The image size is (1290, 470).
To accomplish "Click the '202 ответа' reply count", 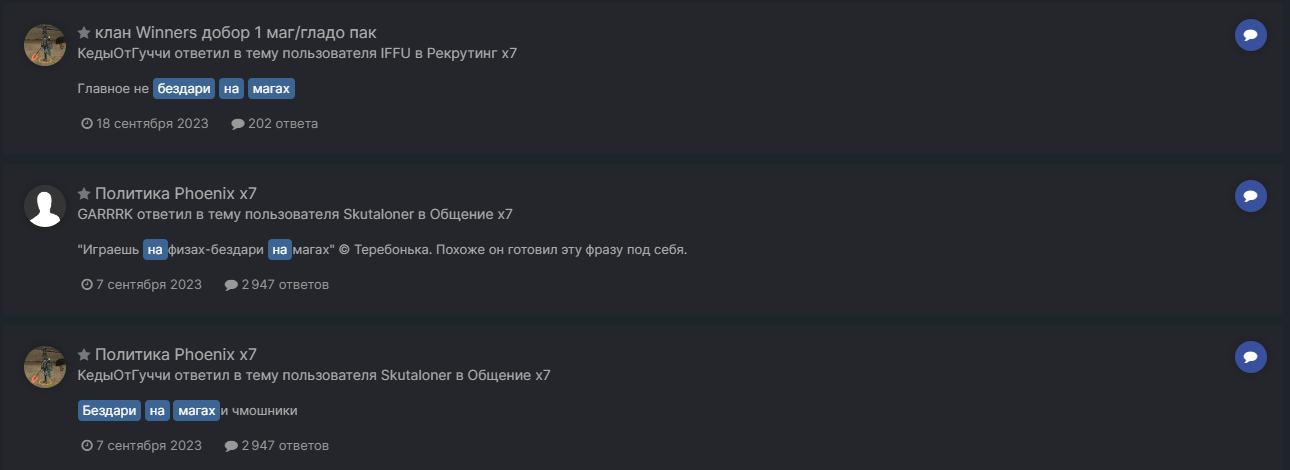I will pos(282,124).
